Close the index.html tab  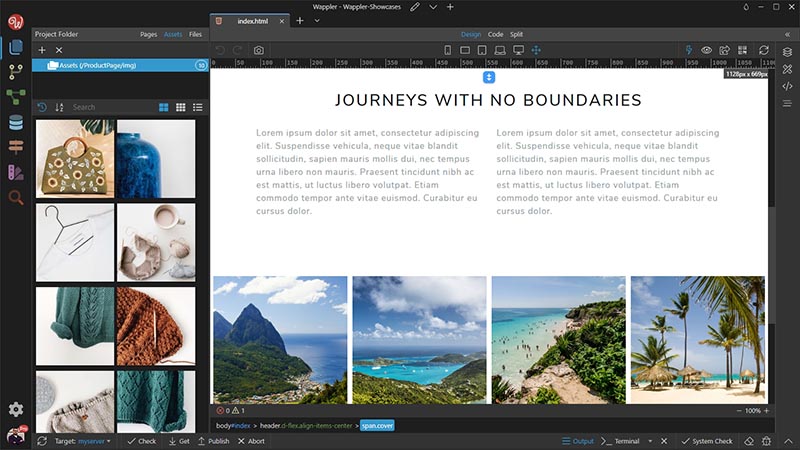[x=282, y=21]
